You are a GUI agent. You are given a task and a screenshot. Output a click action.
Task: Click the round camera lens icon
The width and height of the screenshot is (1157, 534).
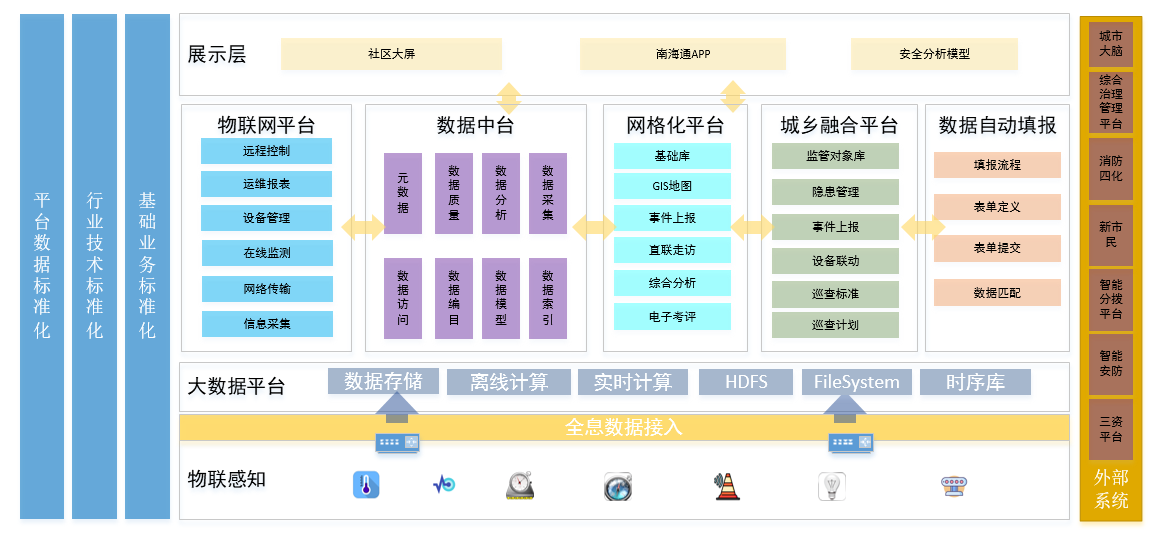coord(617,486)
